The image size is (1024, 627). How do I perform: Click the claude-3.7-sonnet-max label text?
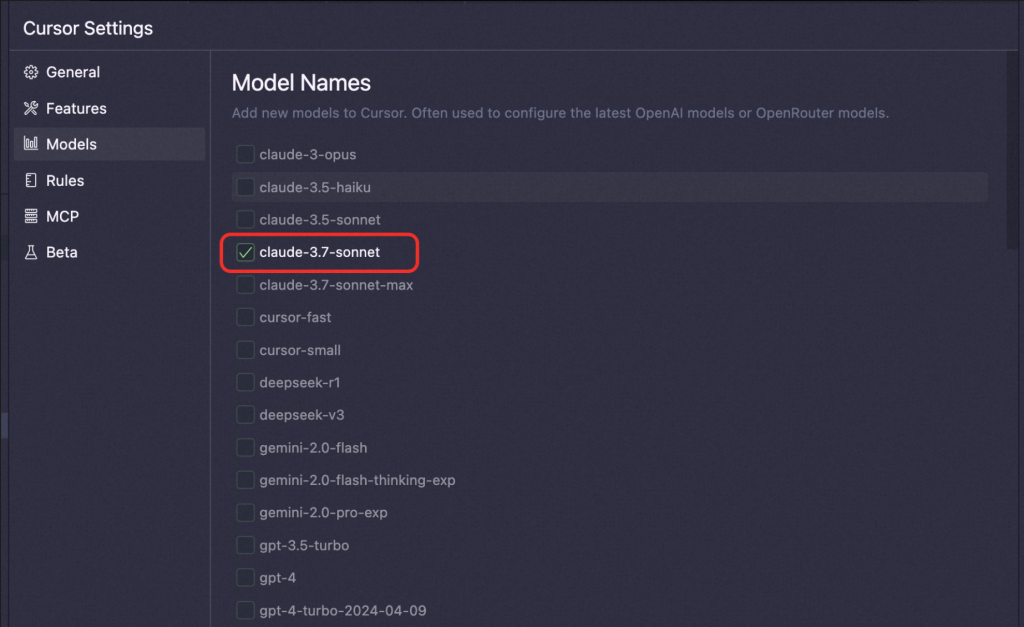click(336, 285)
